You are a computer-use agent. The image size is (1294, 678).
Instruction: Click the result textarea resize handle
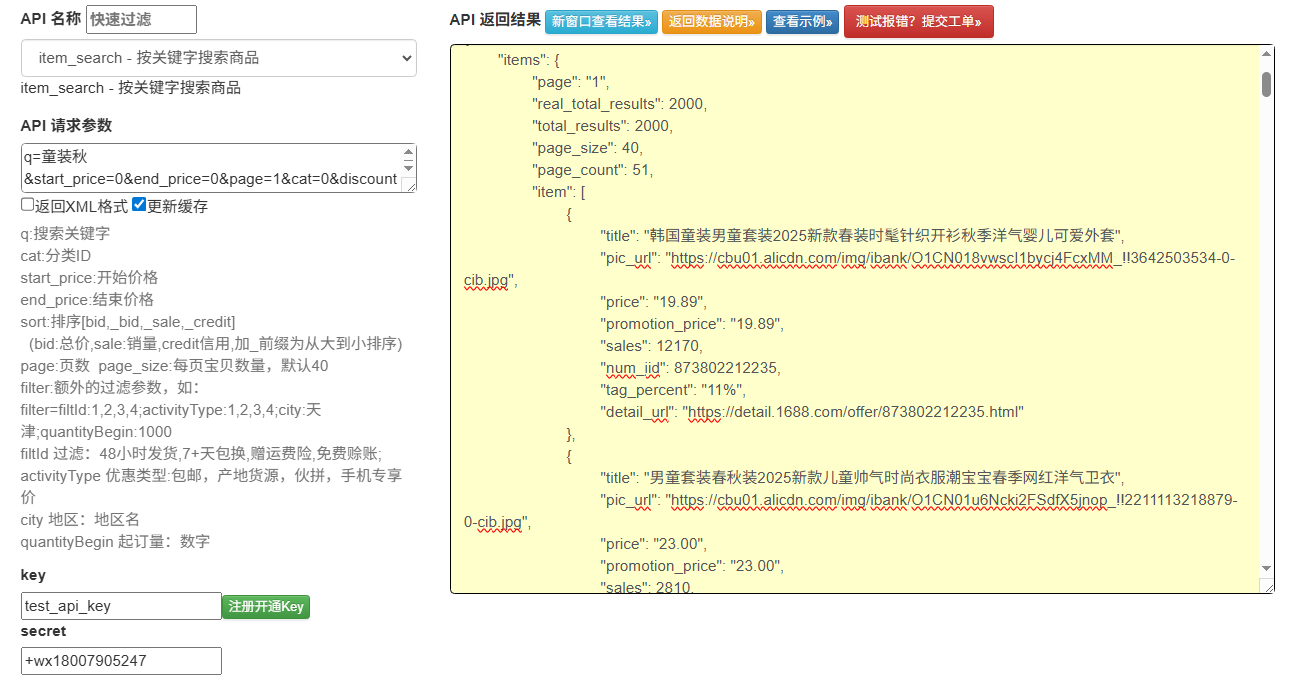(x=1266, y=586)
